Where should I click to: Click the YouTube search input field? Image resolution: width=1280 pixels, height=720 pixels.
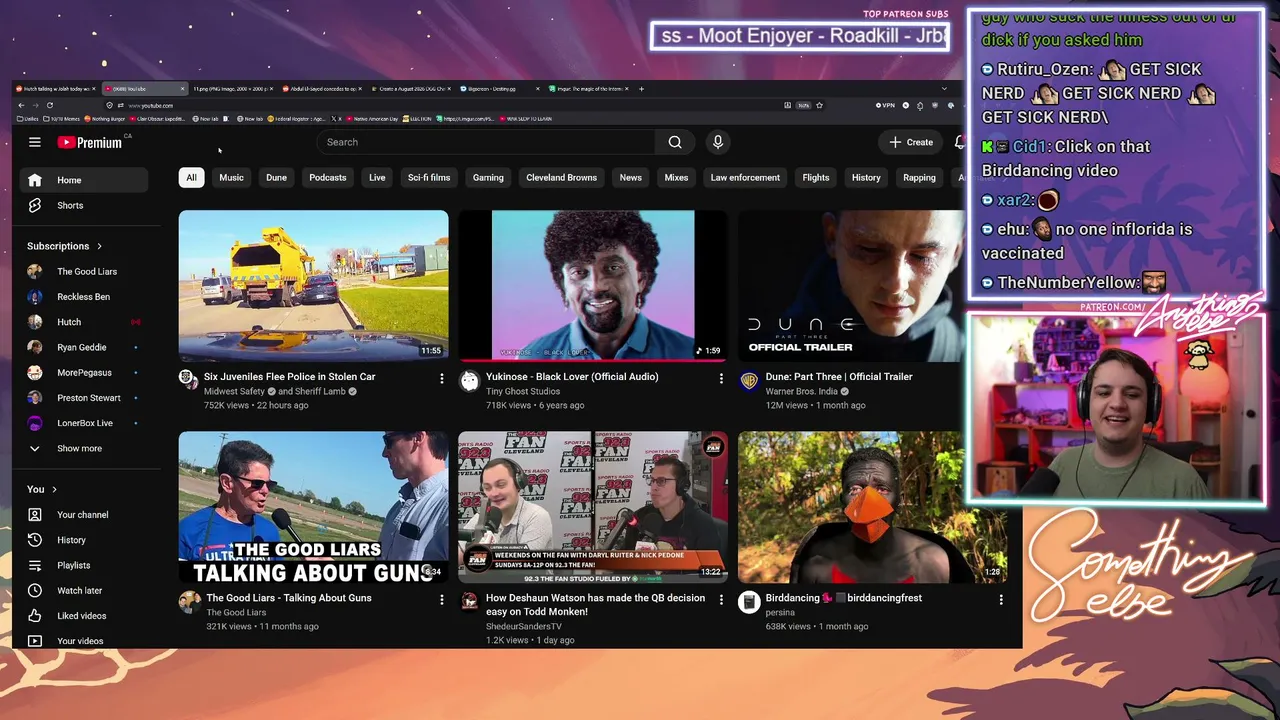coord(487,142)
